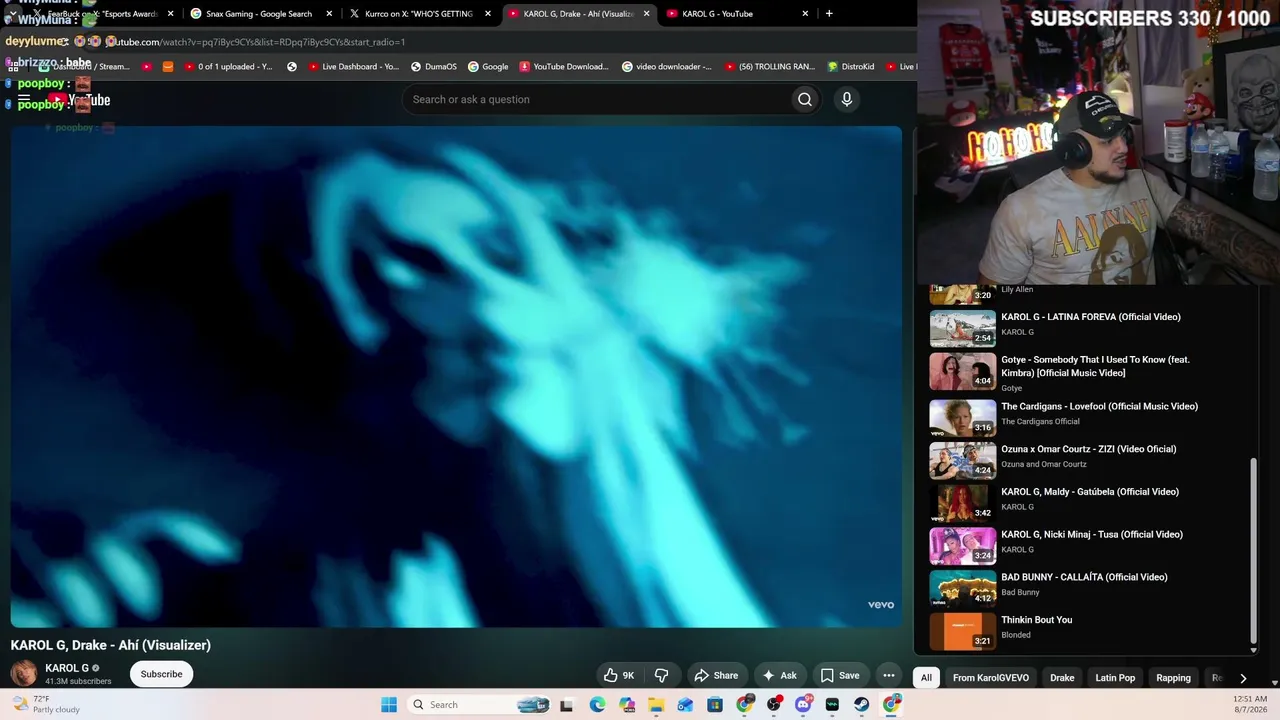
Task: Open the KAROL G channel avatar
Action: [24, 674]
